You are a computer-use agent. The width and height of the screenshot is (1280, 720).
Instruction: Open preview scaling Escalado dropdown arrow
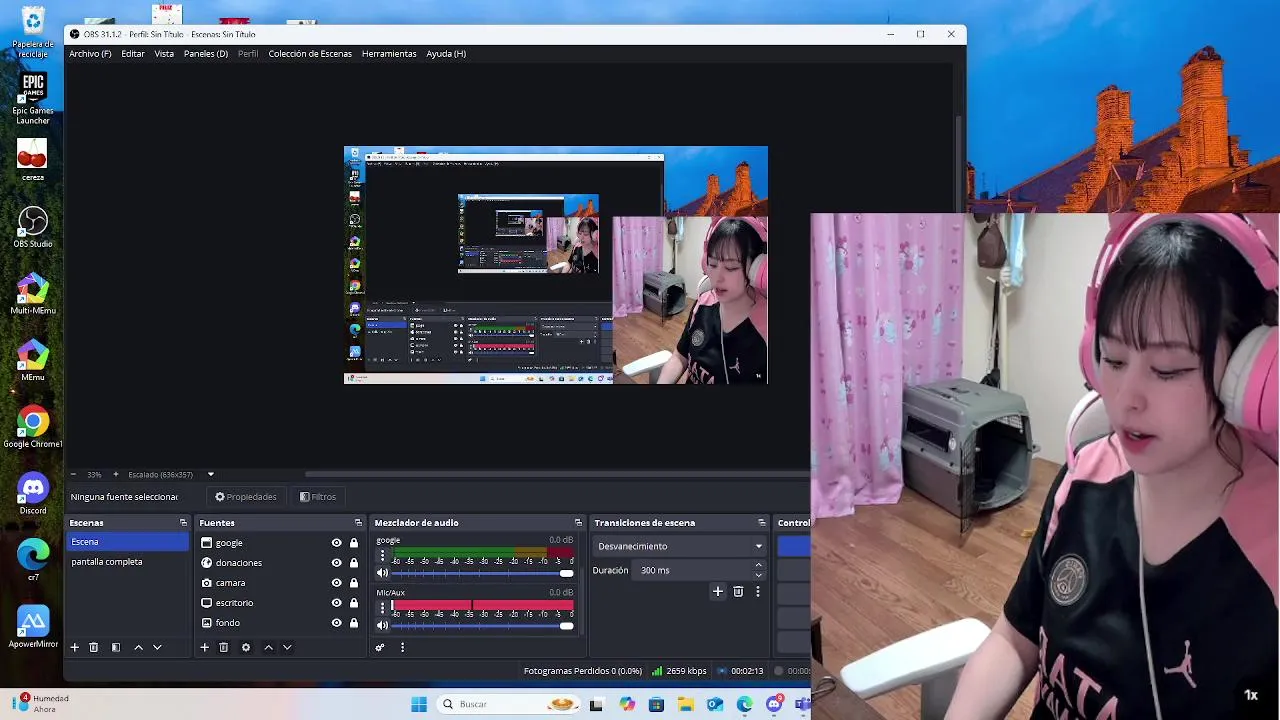tap(210, 474)
